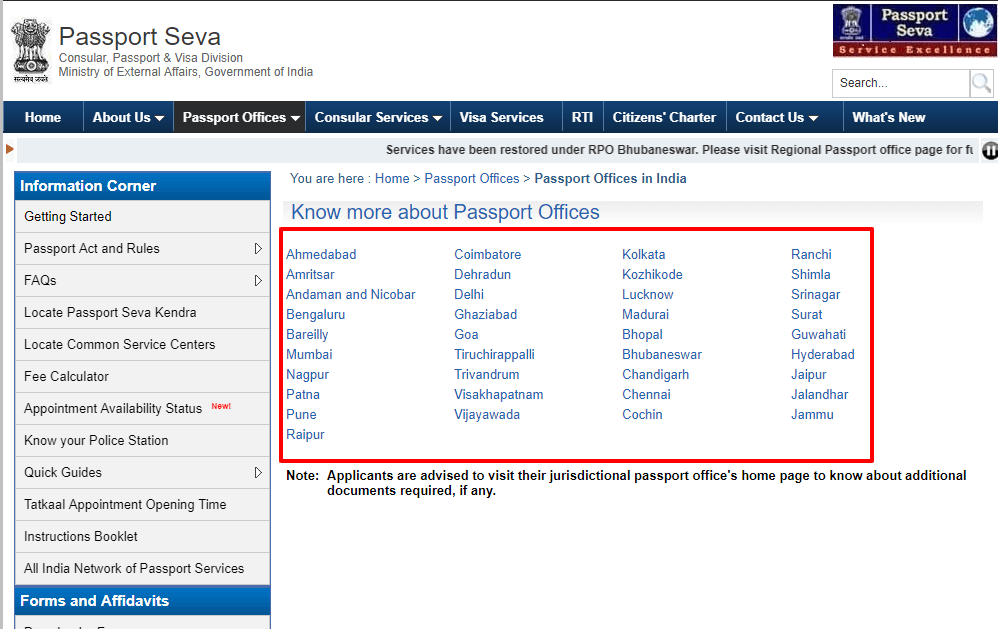Expand Passport Act and Rules submenu
Viewport: 998px width, 629px height.
coord(258,248)
